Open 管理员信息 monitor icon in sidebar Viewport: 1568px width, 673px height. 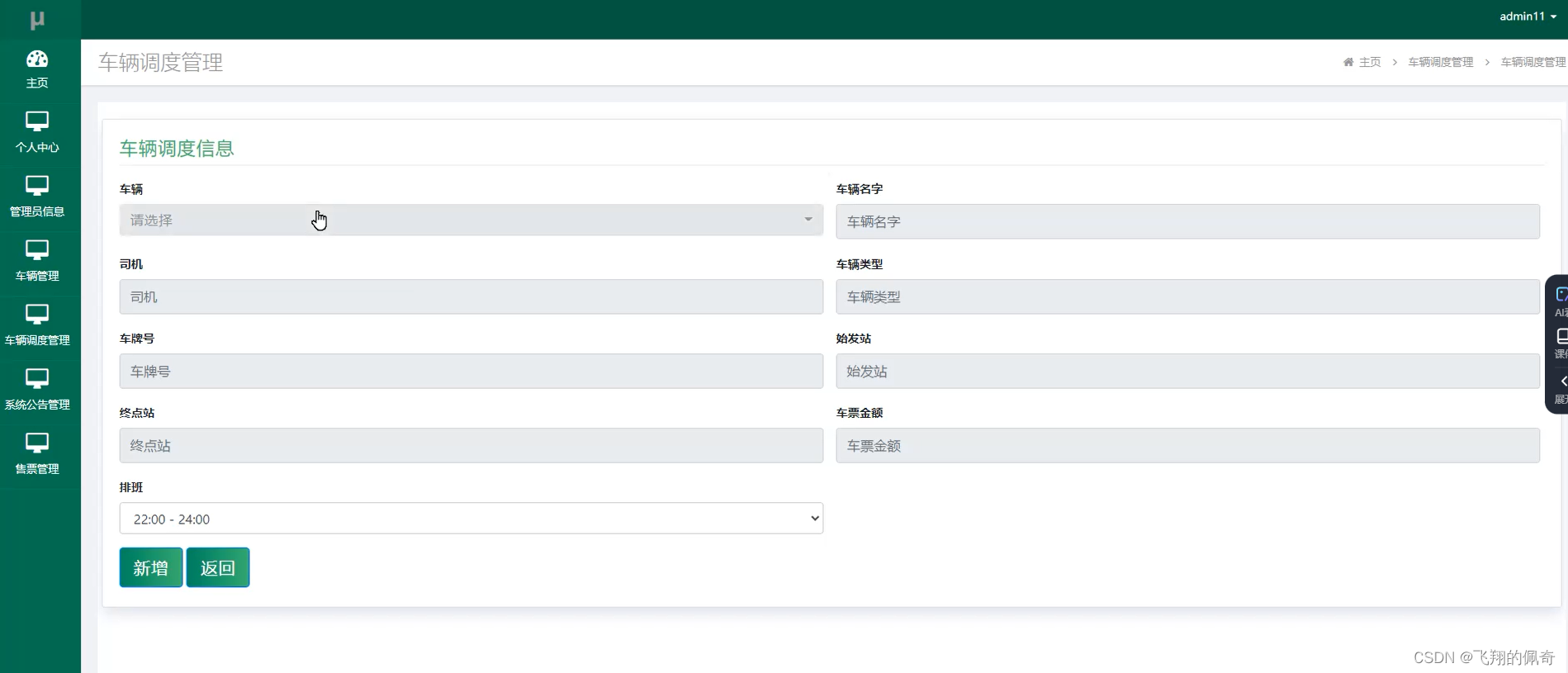pyautogui.click(x=37, y=186)
